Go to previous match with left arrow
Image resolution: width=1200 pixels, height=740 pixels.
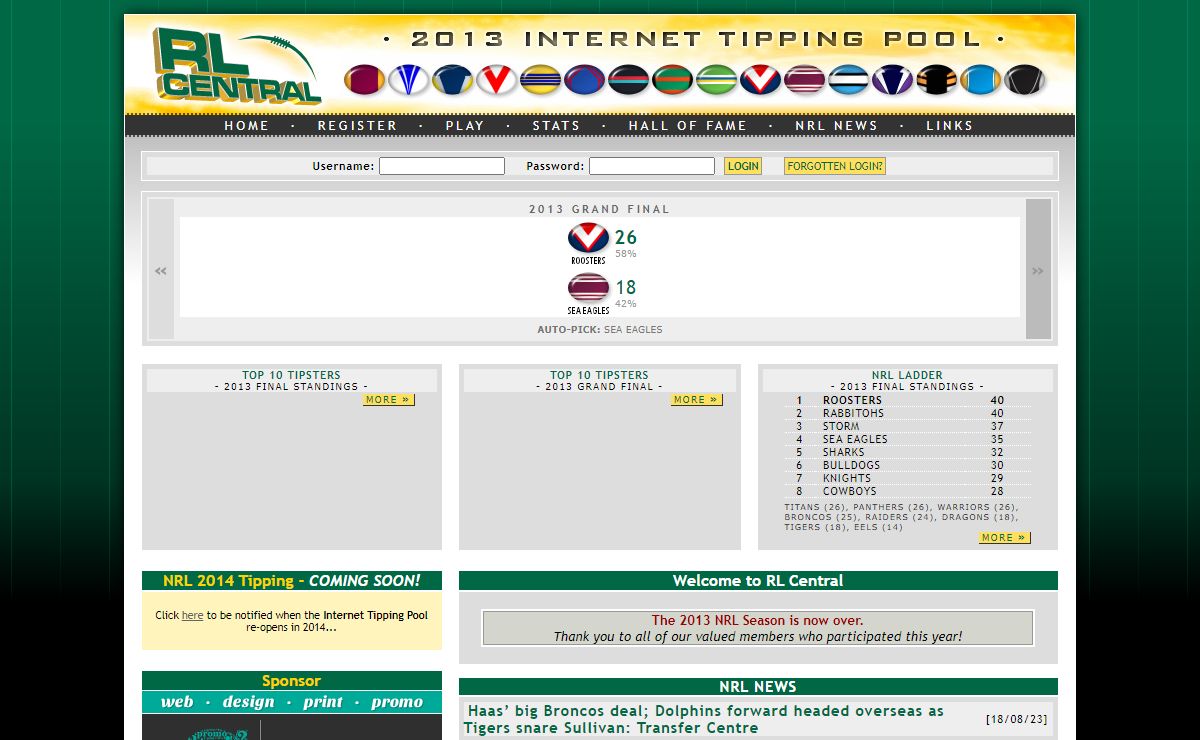tap(161, 269)
